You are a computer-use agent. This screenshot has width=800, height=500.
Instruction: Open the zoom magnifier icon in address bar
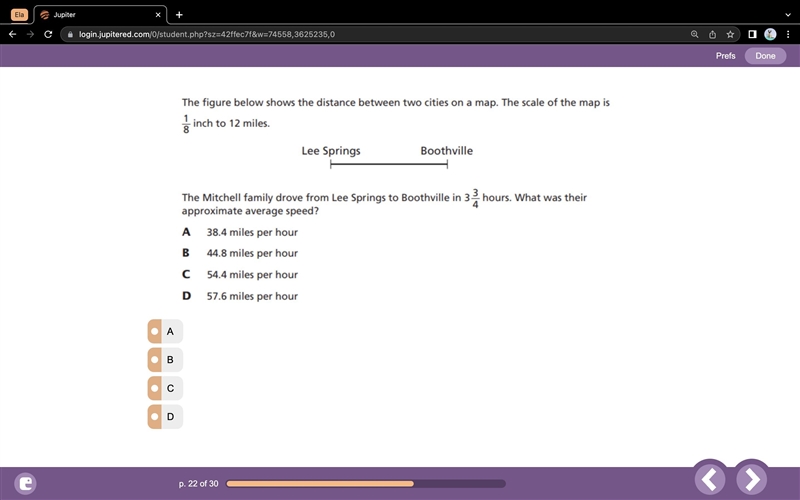tap(694, 34)
